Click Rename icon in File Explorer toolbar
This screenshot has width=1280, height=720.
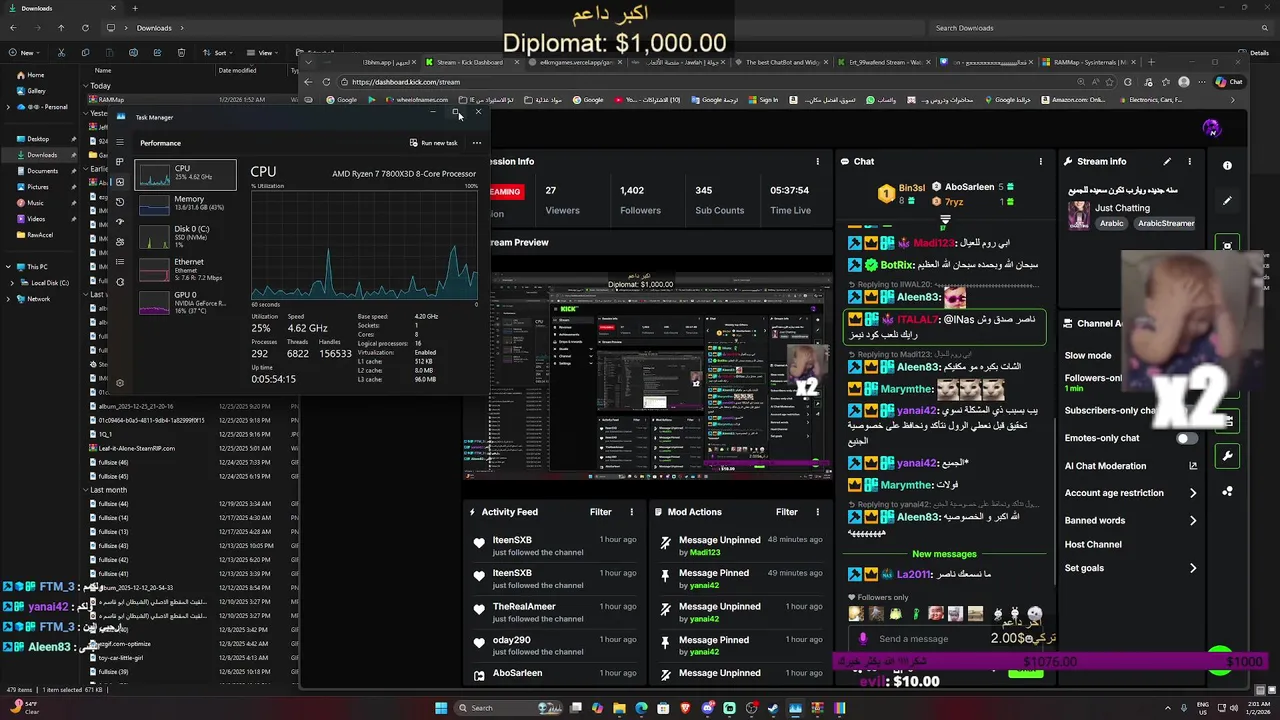click(x=133, y=52)
